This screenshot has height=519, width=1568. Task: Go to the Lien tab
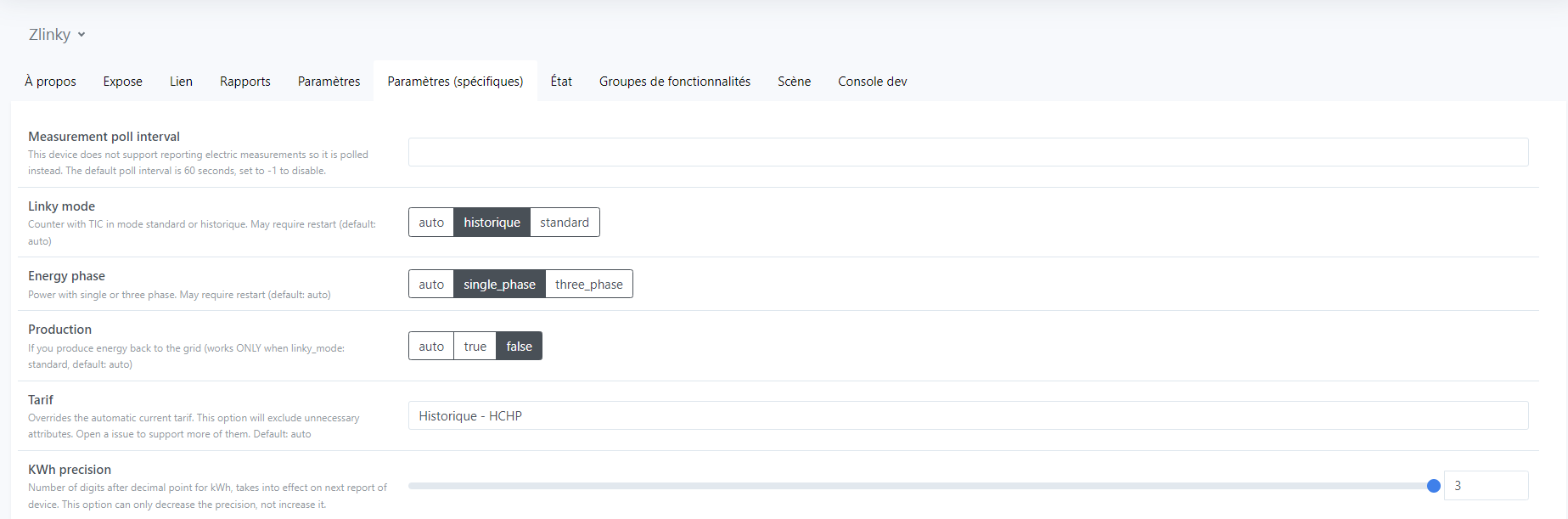[181, 82]
